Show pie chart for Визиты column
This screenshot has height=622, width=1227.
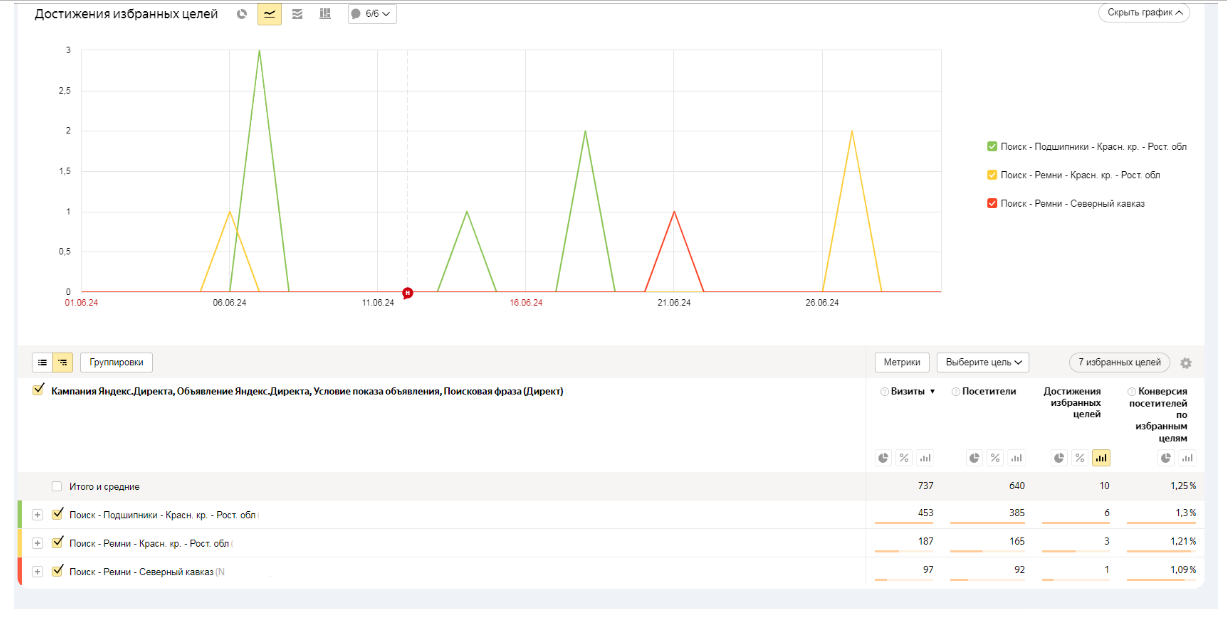(883, 458)
